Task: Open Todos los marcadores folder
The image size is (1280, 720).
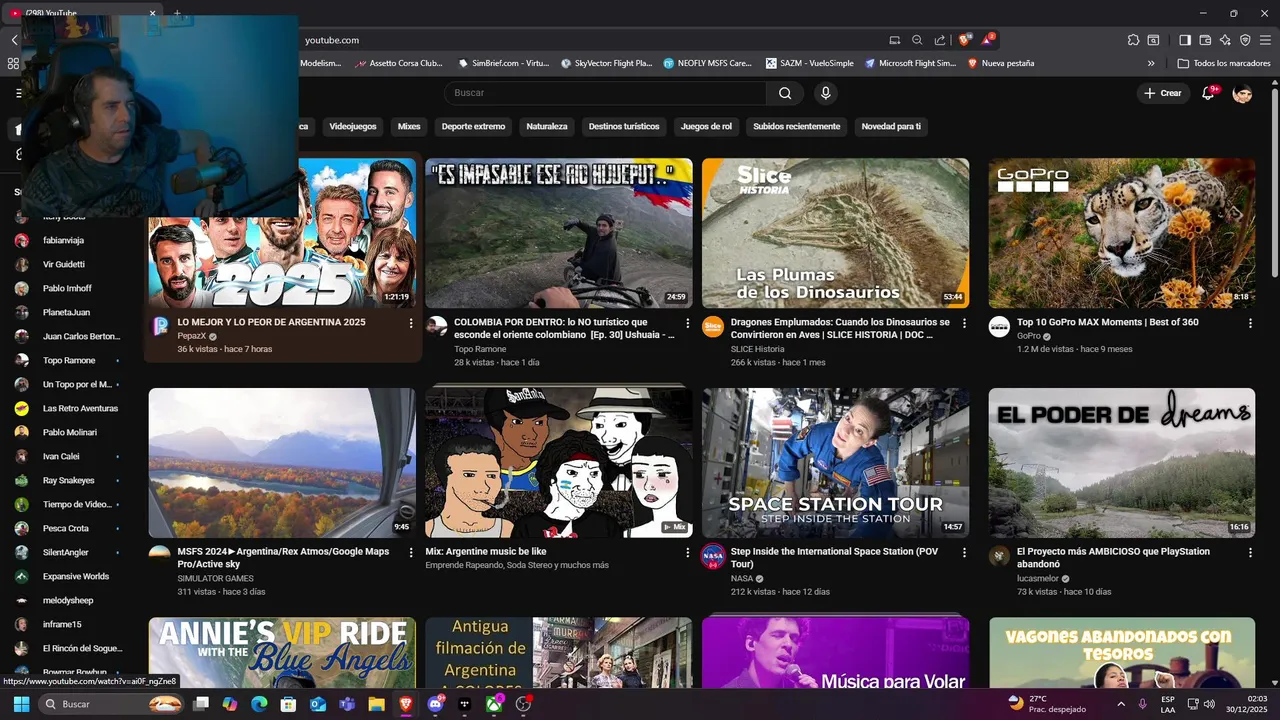Action: click(1225, 63)
